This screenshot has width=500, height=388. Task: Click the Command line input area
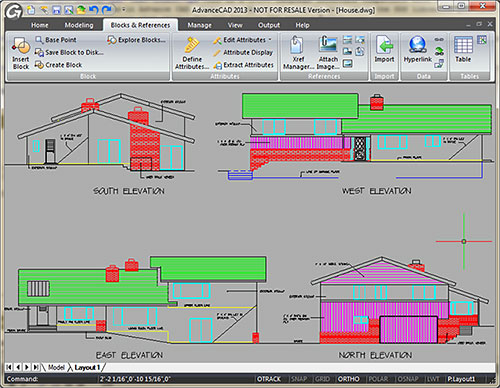pyautogui.click(x=52, y=379)
